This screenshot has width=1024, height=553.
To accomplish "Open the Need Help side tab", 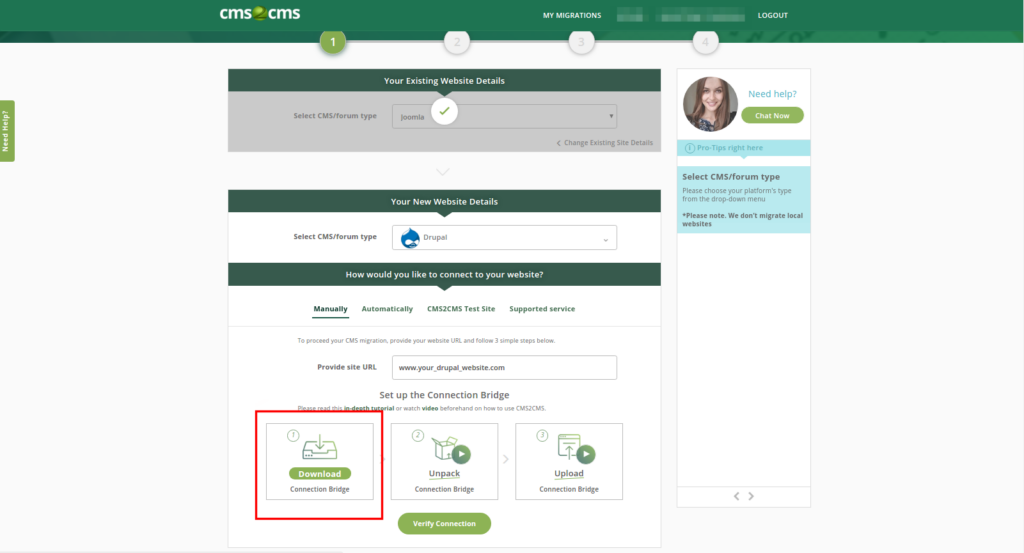I will coord(7,131).
